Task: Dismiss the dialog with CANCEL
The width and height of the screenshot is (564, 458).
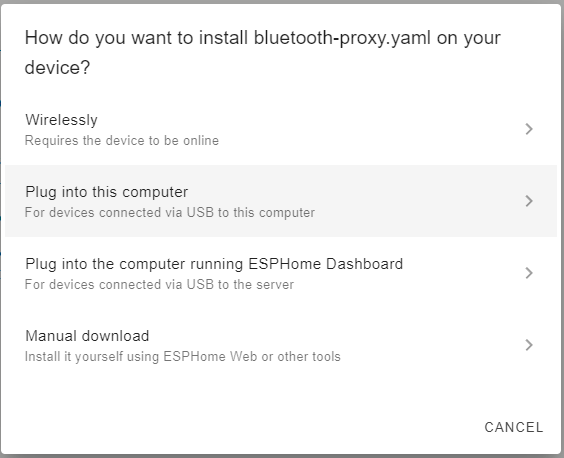Action: (x=514, y=427)
